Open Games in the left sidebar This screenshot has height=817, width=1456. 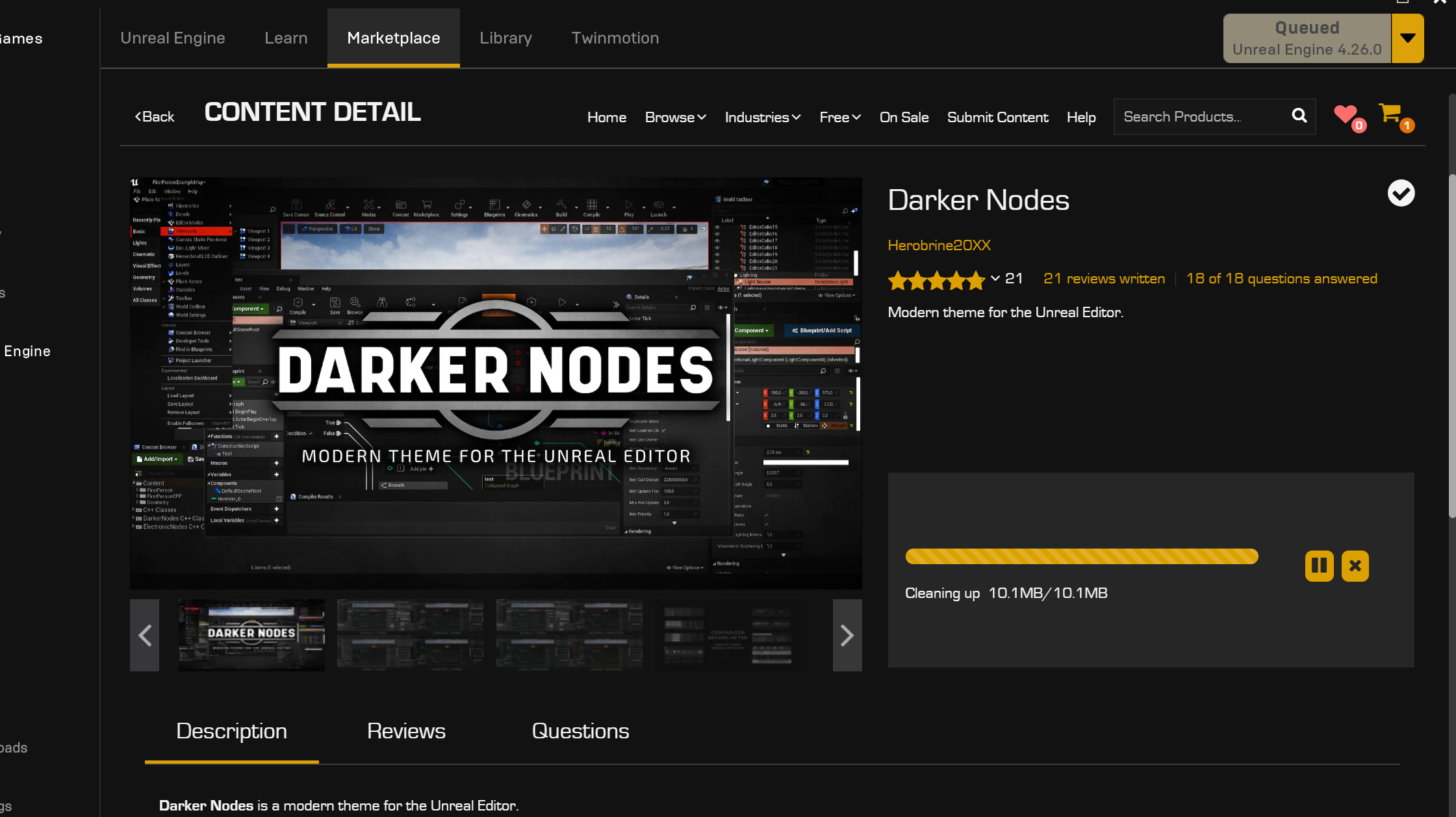(x=21, y=38)
